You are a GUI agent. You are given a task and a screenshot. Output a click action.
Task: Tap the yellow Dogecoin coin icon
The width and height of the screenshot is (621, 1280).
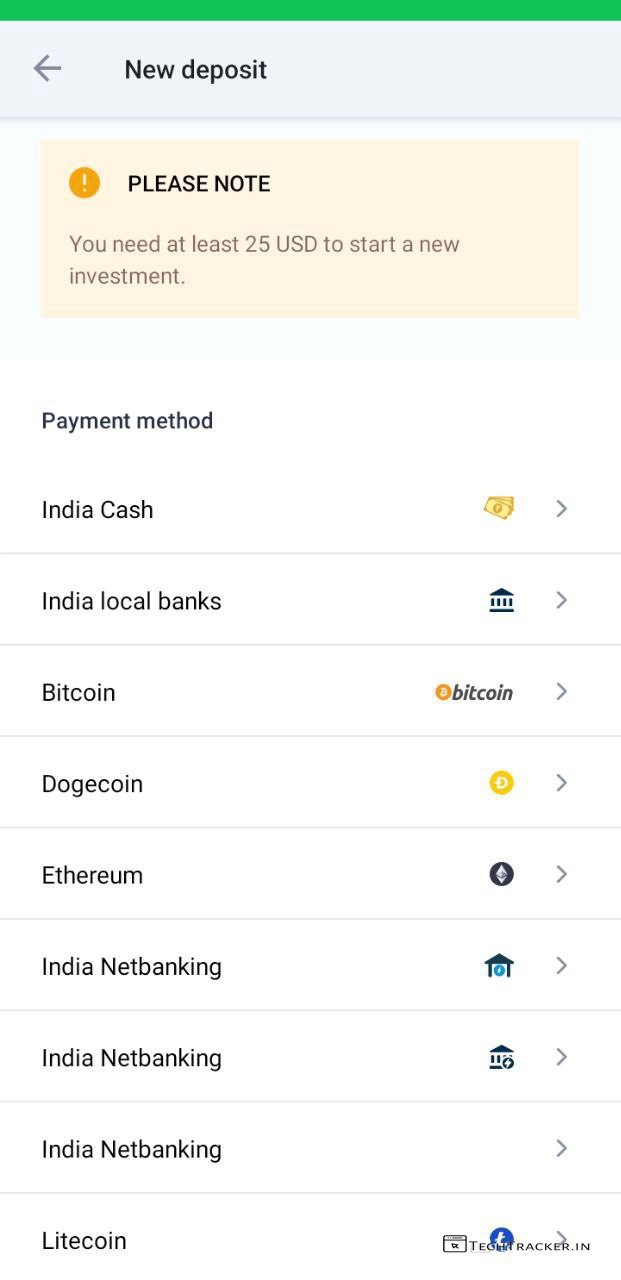tap(501, 783)
